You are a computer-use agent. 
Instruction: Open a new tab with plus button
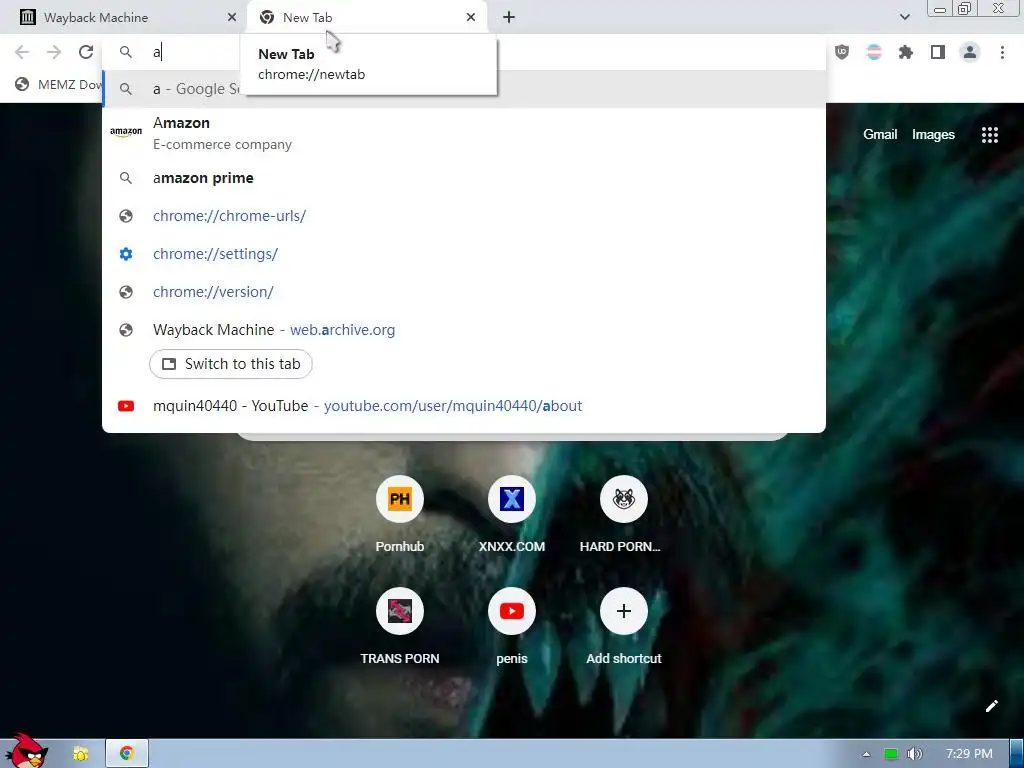(509, 18)
